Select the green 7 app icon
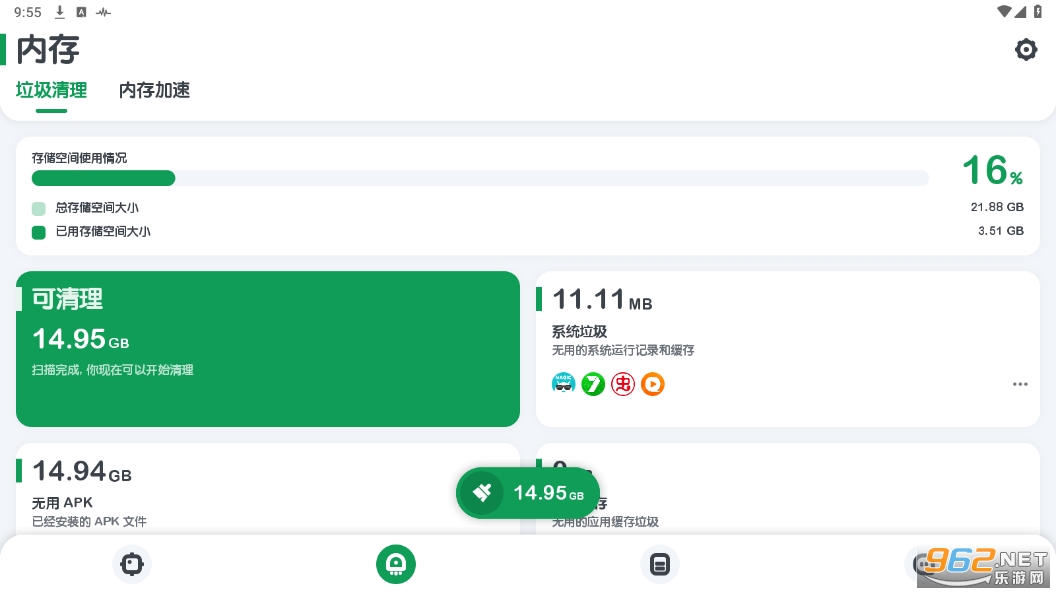This screenshot has width=1056, height=594. [x=593, y=383]
